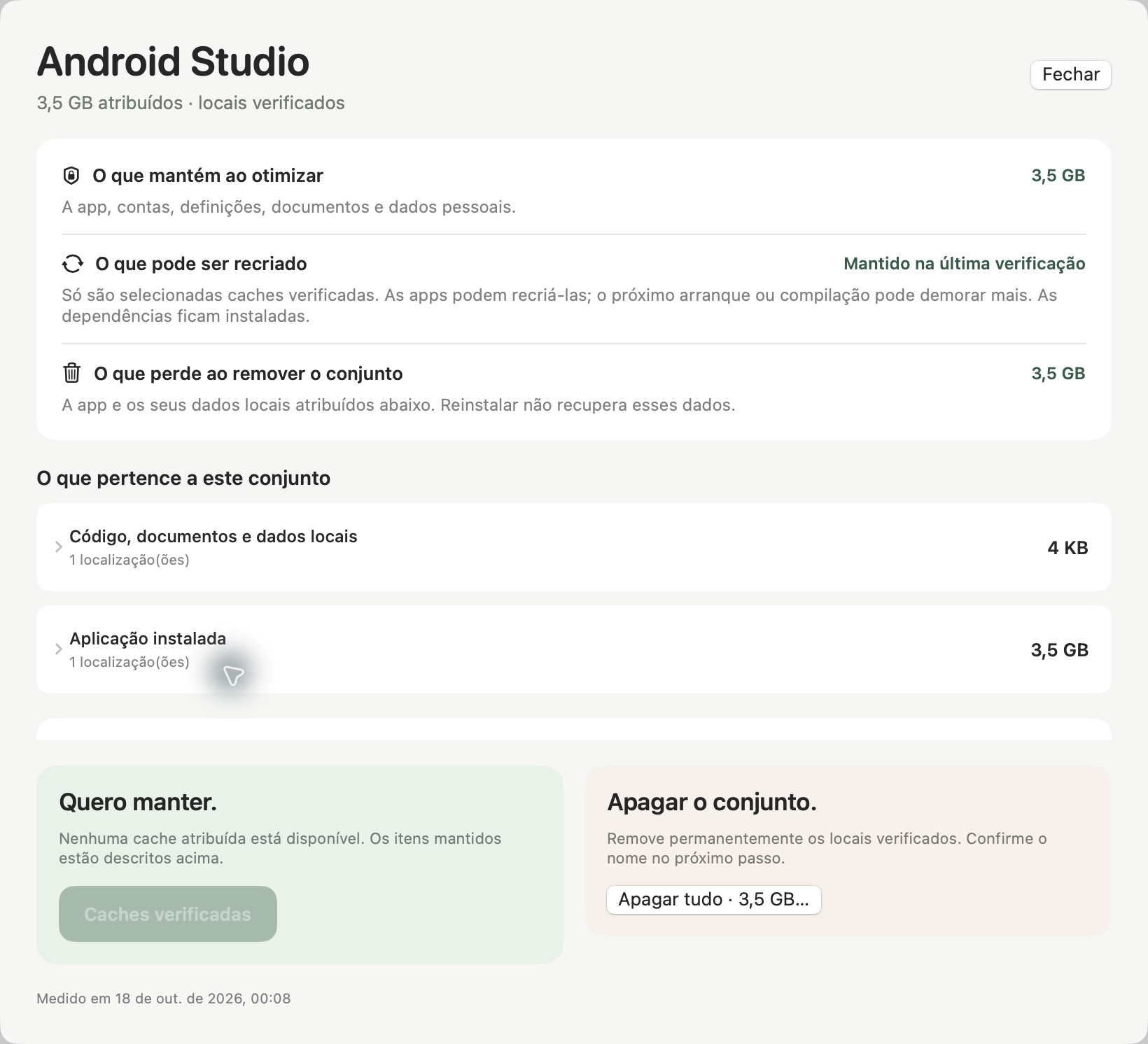Close the dialog with the Fechar button
This screenshot has height=1044, width=1148.
[x=1071, y=75]
